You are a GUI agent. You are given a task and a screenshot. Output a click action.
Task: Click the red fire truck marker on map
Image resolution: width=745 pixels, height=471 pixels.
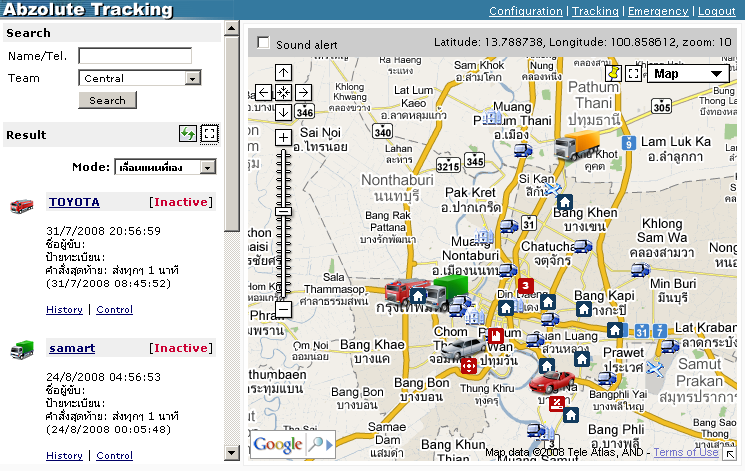403,290
